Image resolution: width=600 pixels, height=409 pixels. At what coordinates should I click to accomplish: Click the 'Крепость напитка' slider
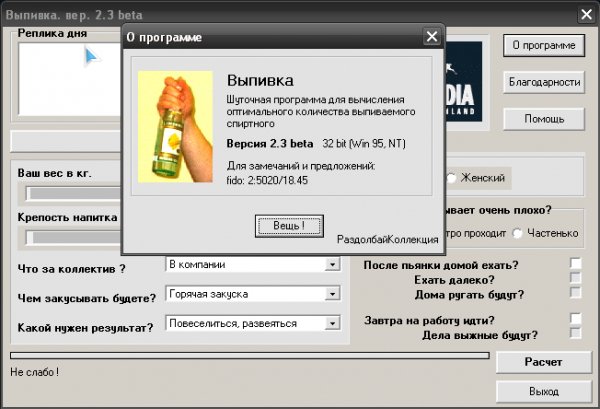pyautogui.click(x=73, y=238)
